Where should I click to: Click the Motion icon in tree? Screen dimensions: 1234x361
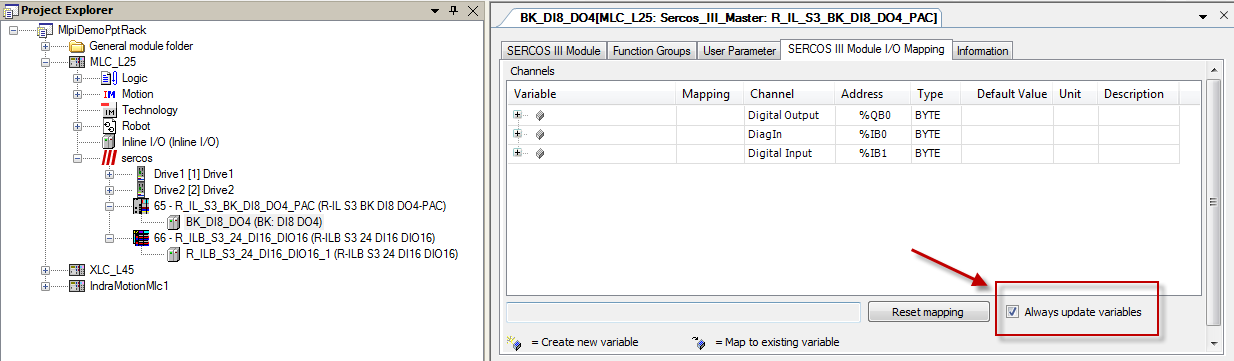pos(110,94)
